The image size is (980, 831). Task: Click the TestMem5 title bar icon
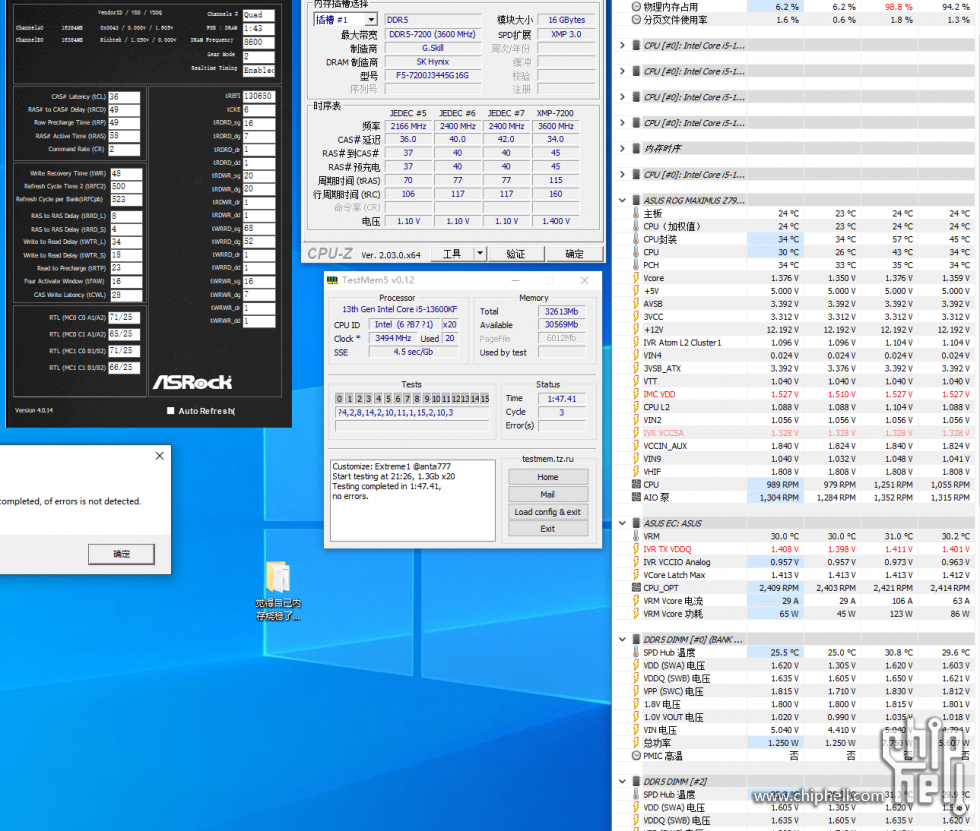click(x=332, y=281)
